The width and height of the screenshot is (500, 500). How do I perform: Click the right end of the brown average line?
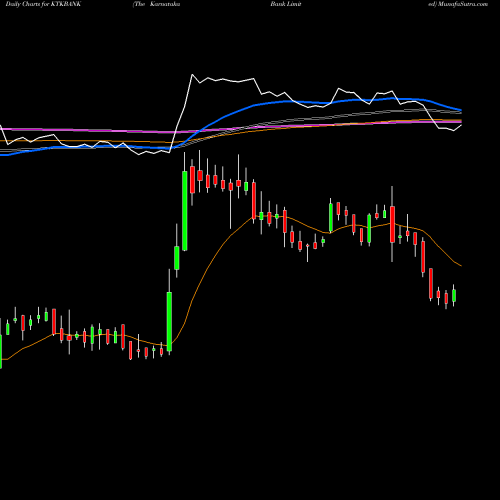pyautogui.click(x=461, y=265)
